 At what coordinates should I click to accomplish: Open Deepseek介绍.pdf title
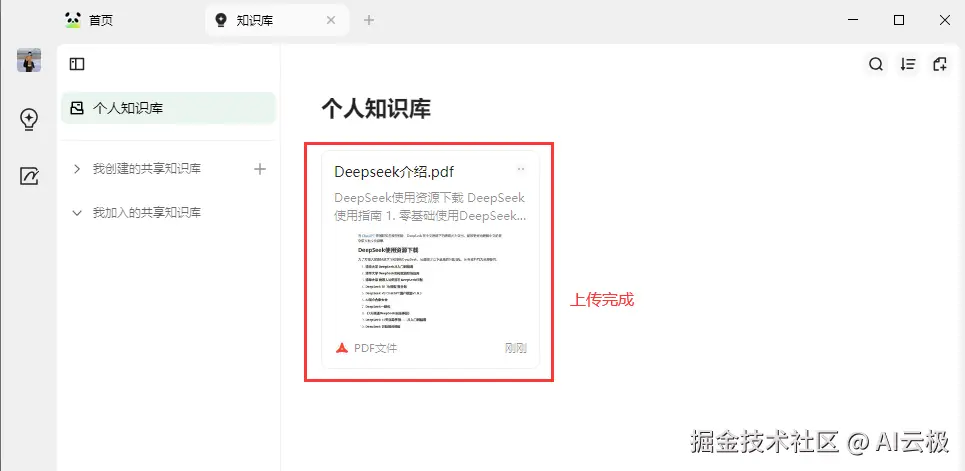click(394, 172)
